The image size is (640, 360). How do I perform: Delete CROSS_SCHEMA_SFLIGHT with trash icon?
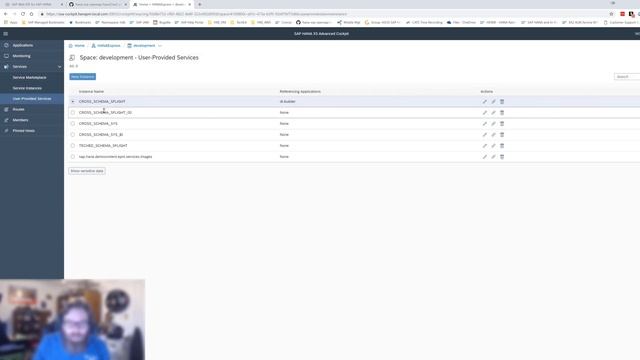[502, 102]
